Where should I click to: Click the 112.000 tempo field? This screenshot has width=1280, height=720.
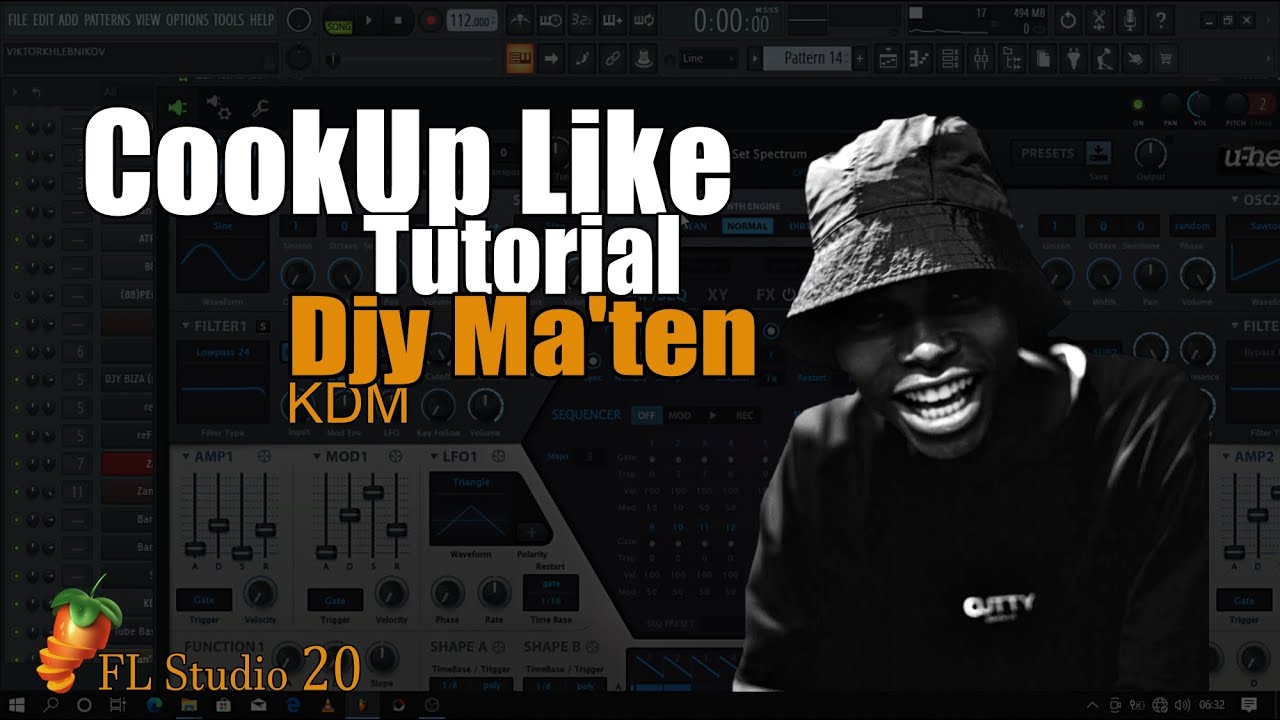click(472, 20)
